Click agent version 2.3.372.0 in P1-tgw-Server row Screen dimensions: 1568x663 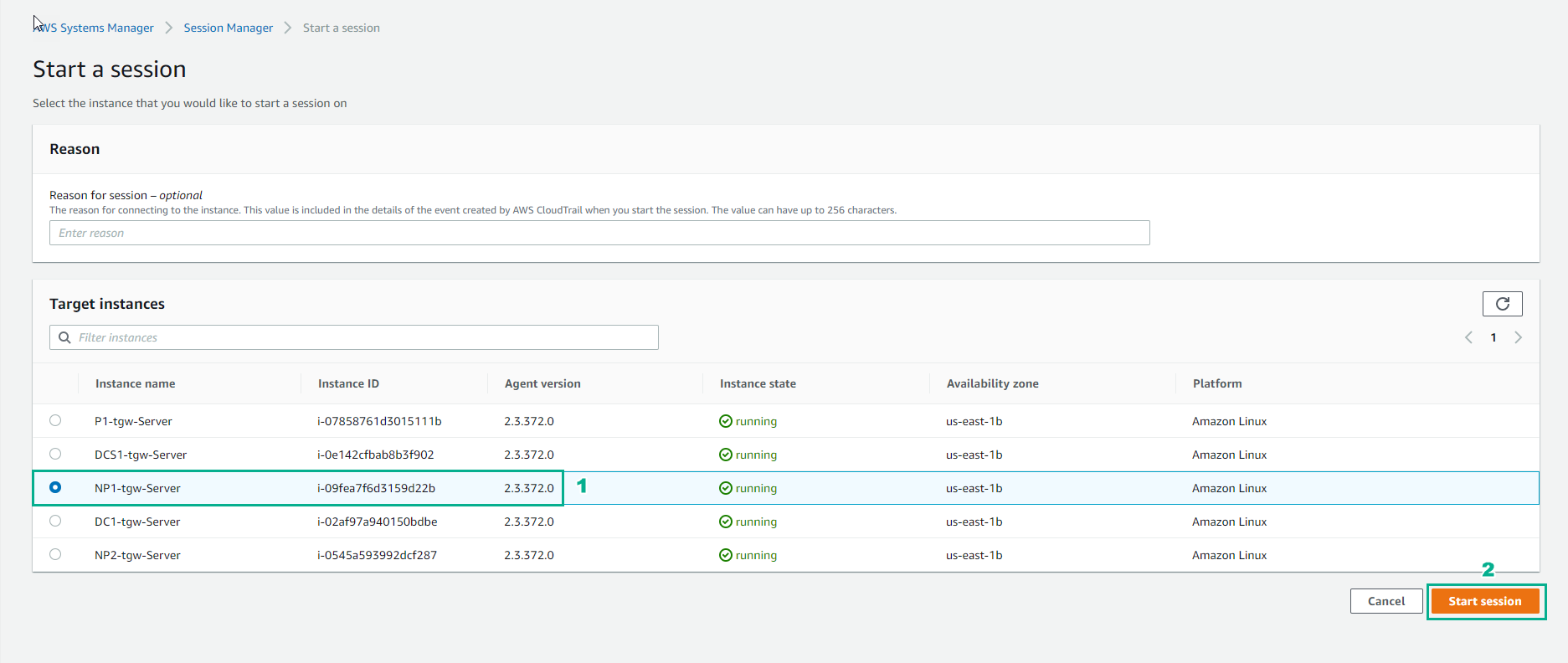click(529, 421)
